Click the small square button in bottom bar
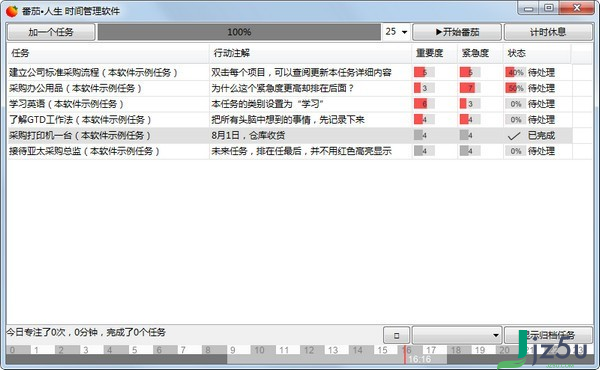 click(x=396, y=335)
